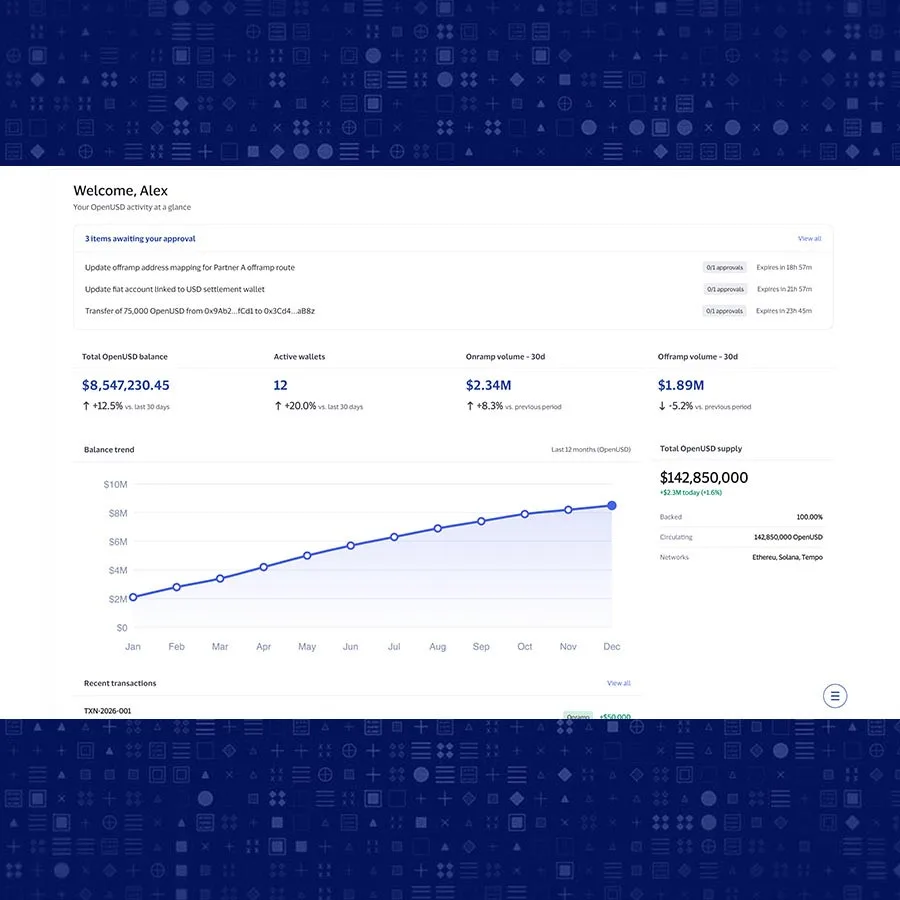Click 0/1 approvals badge for fiat account
This screenshot has height=900, width=900.
725,289
